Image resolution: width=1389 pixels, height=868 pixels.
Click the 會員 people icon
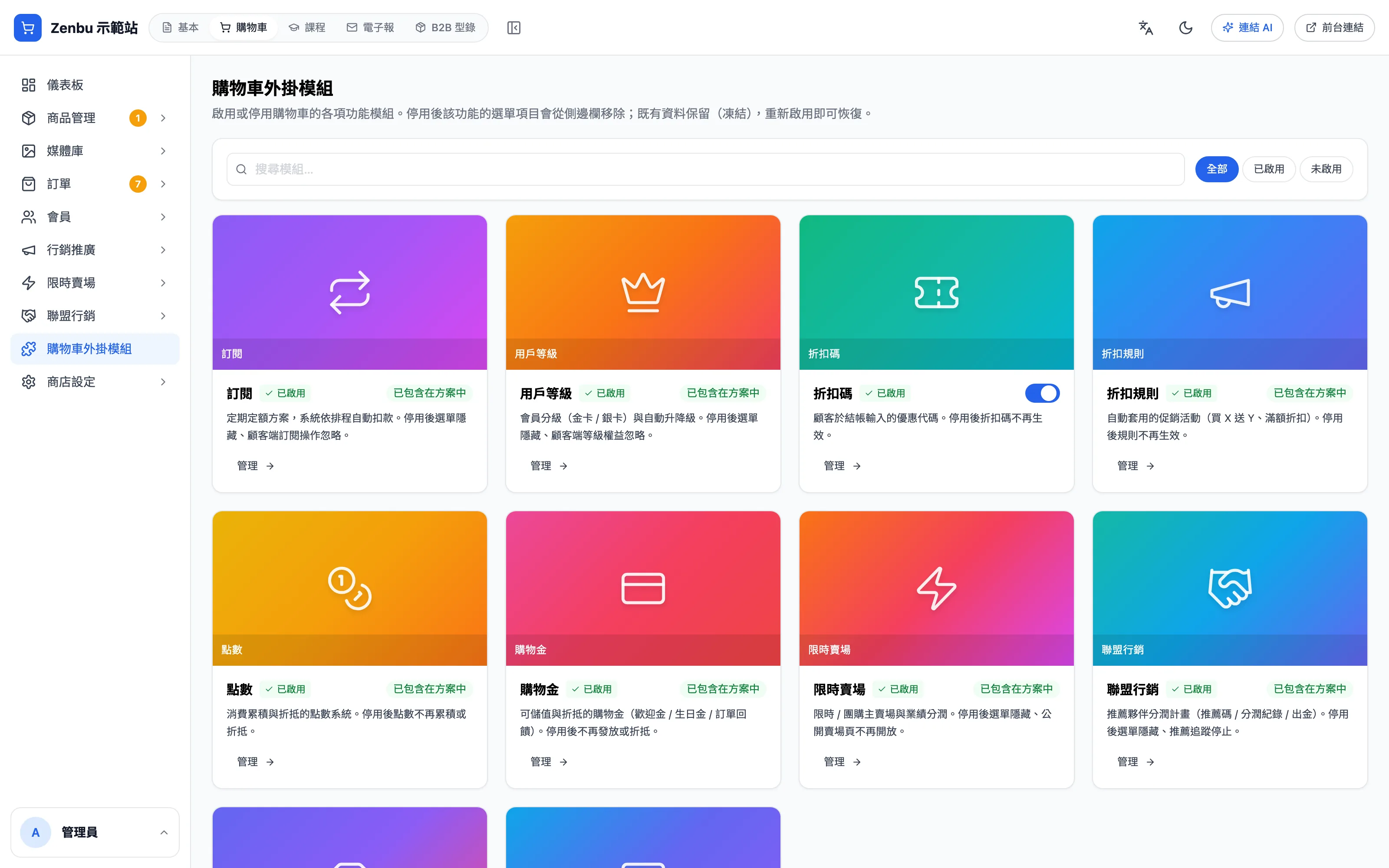pyautogui.click(x=29, y=217)
